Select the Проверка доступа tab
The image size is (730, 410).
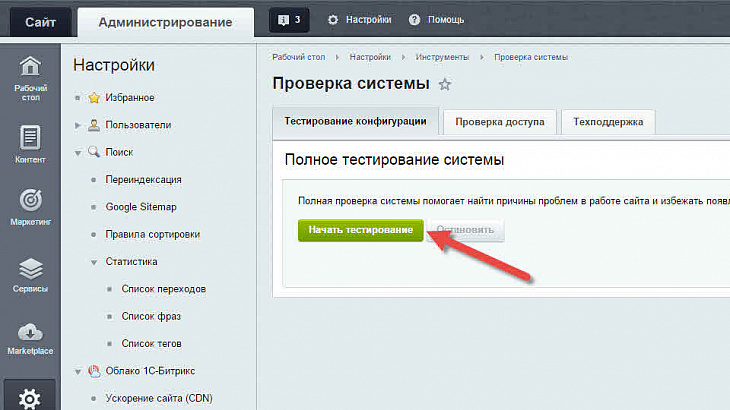[500, 122]
